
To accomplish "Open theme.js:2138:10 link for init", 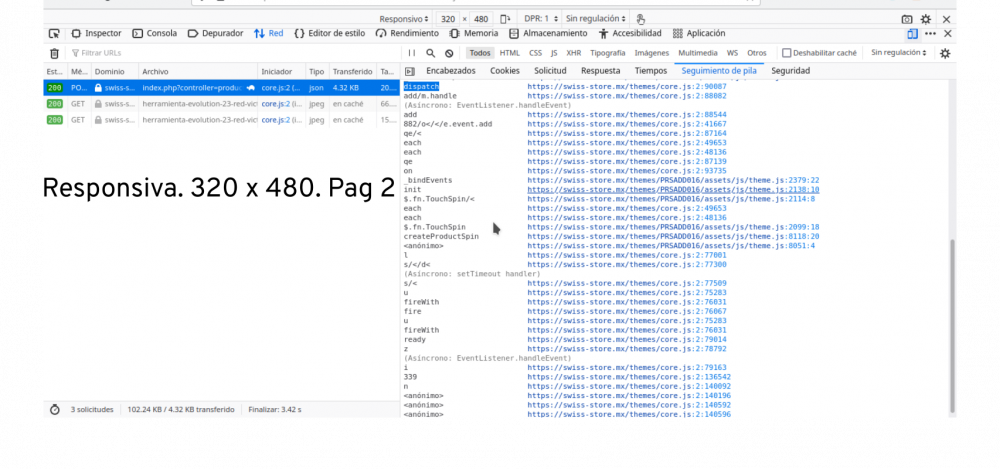I will [673, 190].
